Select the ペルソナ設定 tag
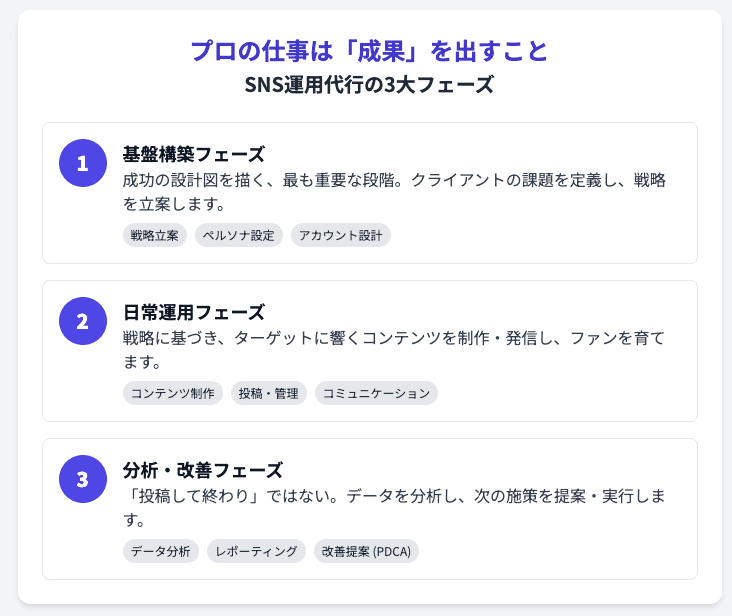 pyautogui.click(x=239, y=235)
